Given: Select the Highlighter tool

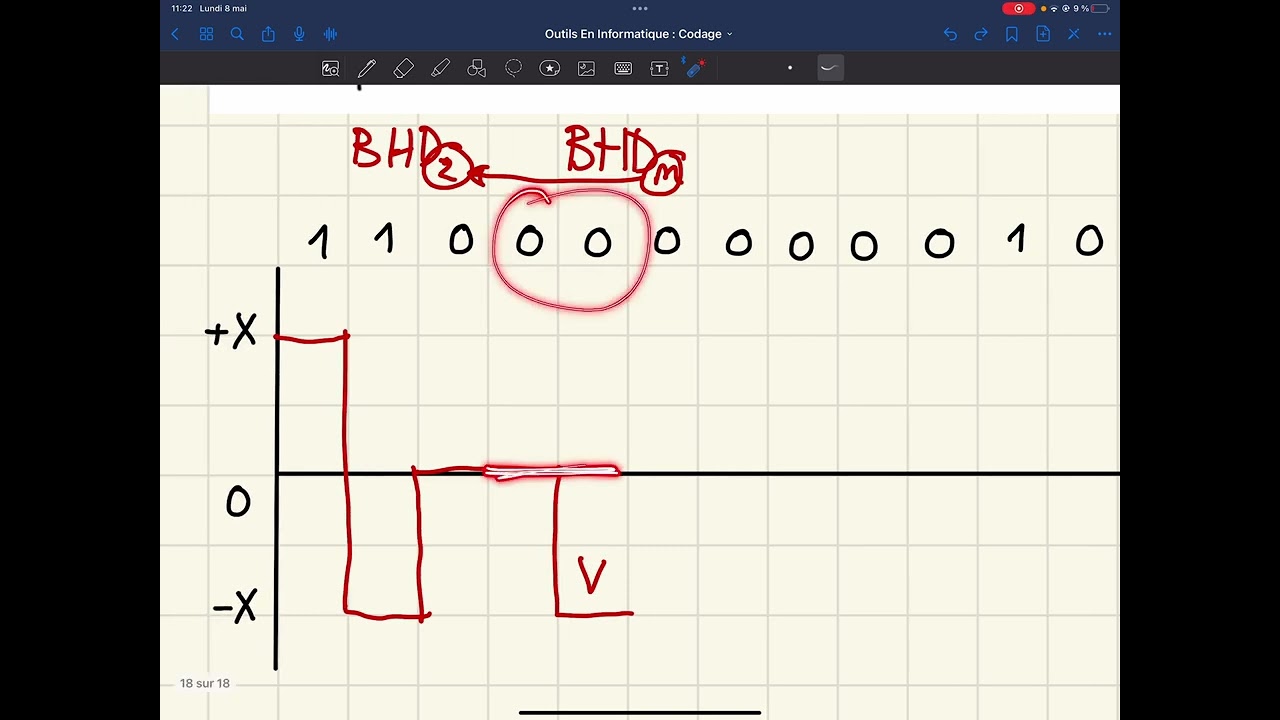Looking at the screenshot, I should [441, 68].
